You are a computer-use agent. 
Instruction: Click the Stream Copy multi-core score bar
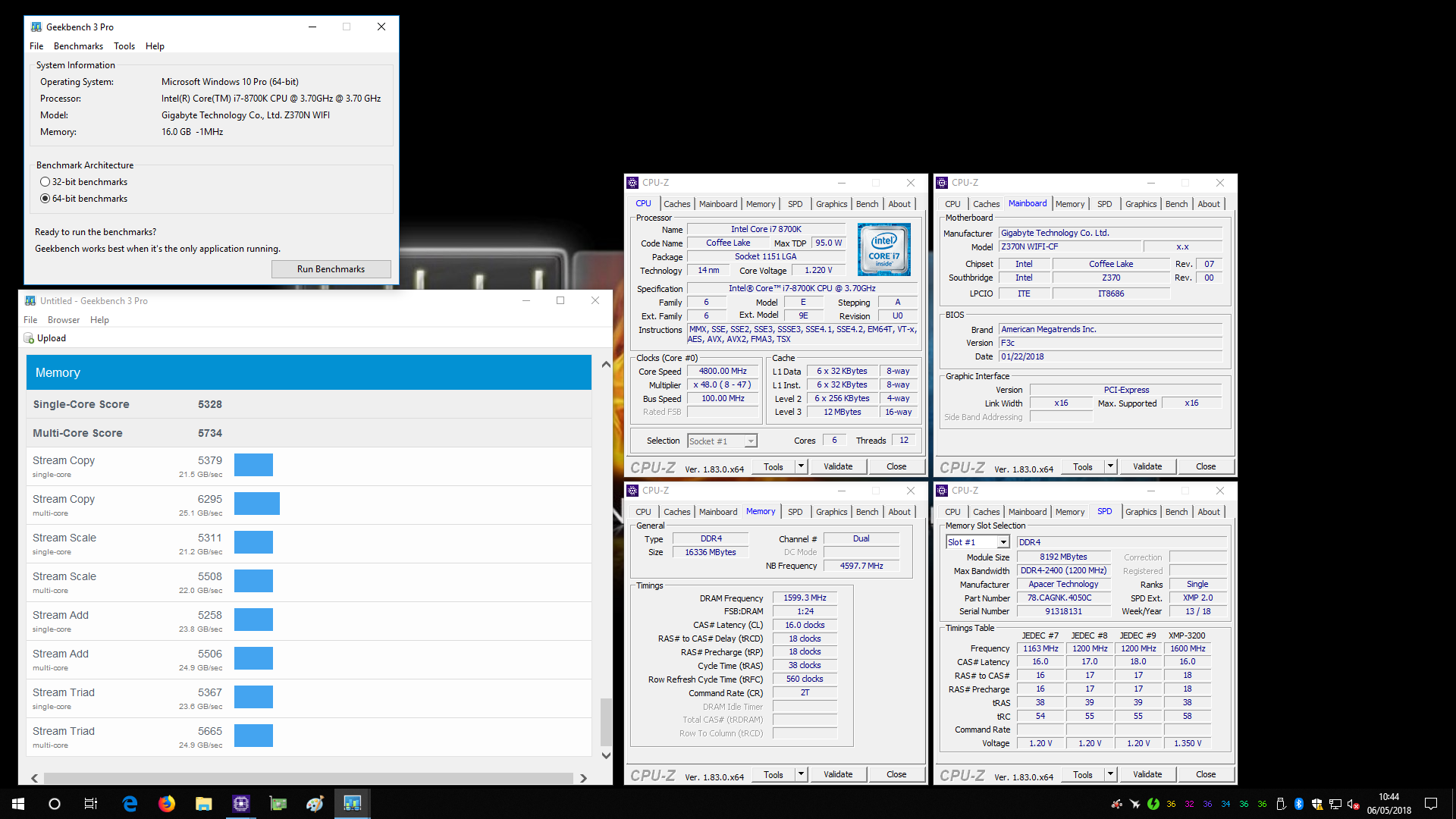click(257, 504)
